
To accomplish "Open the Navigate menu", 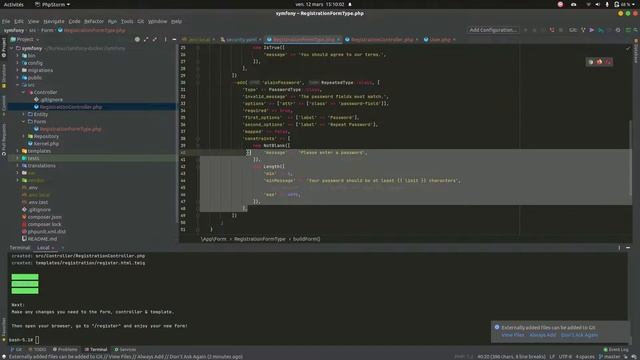I will coord(54,21).
